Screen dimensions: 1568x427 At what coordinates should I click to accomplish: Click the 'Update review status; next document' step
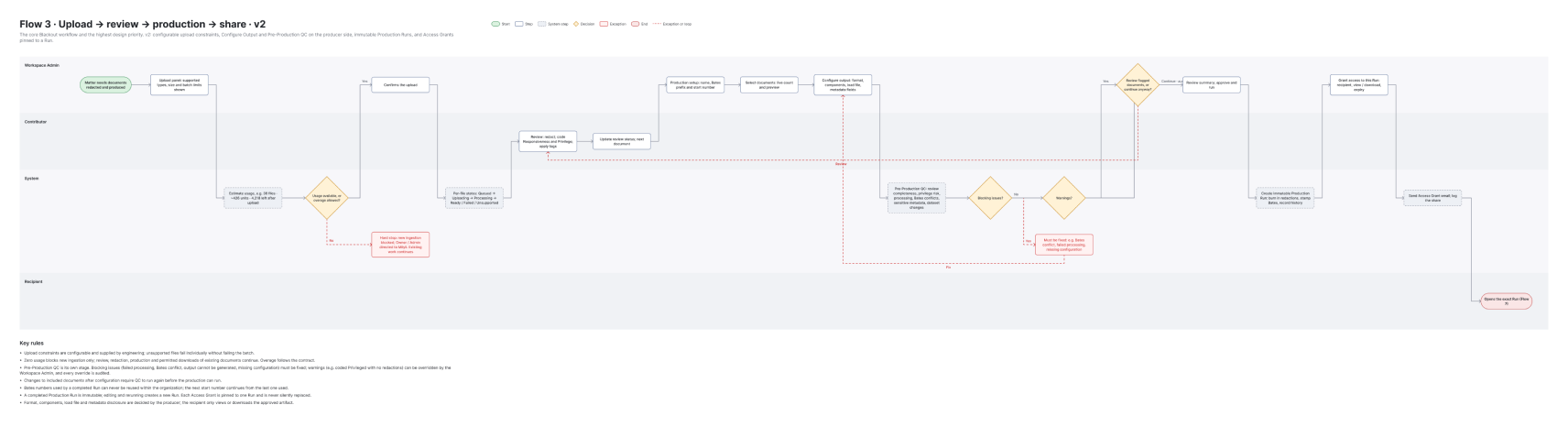[x=622, y=141]
